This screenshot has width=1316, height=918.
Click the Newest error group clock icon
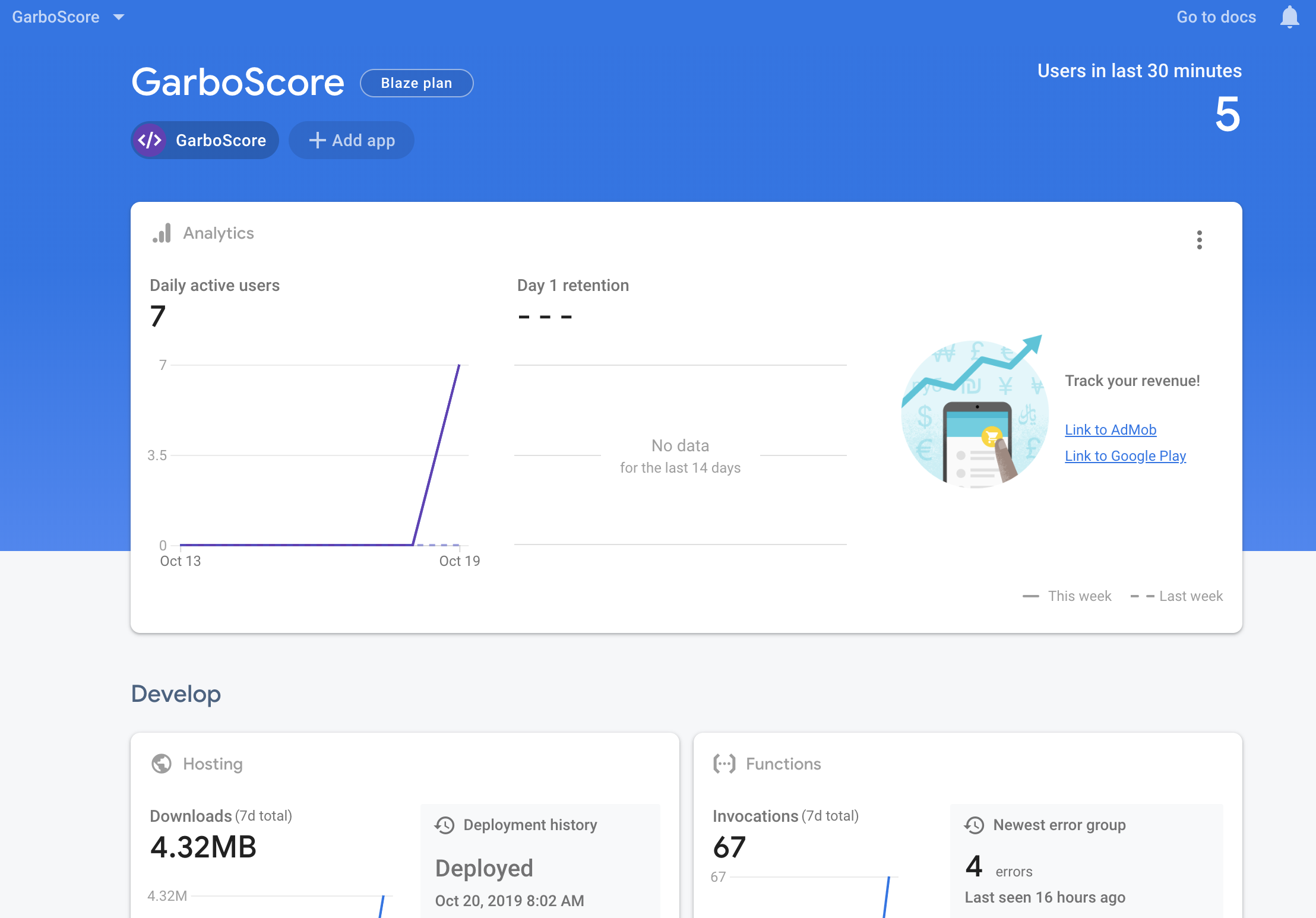974,825
